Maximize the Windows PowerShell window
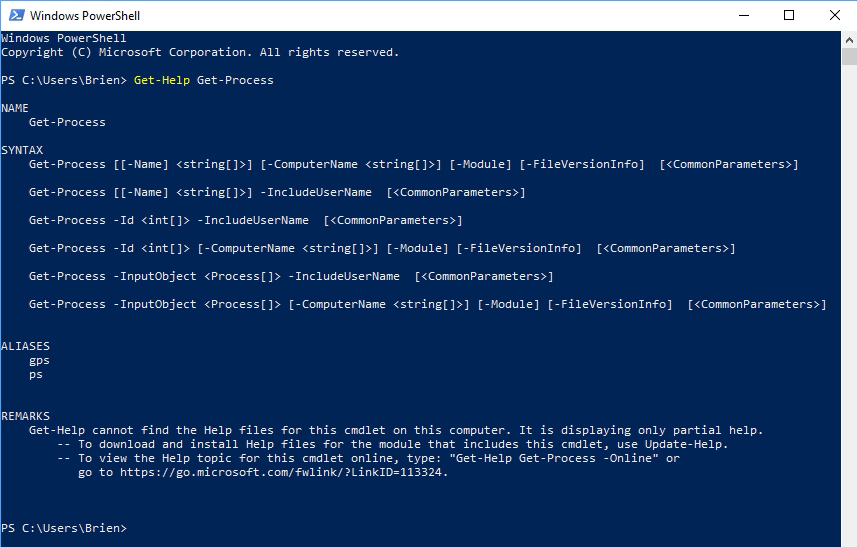The image size is (857, 547). [789, 15]
